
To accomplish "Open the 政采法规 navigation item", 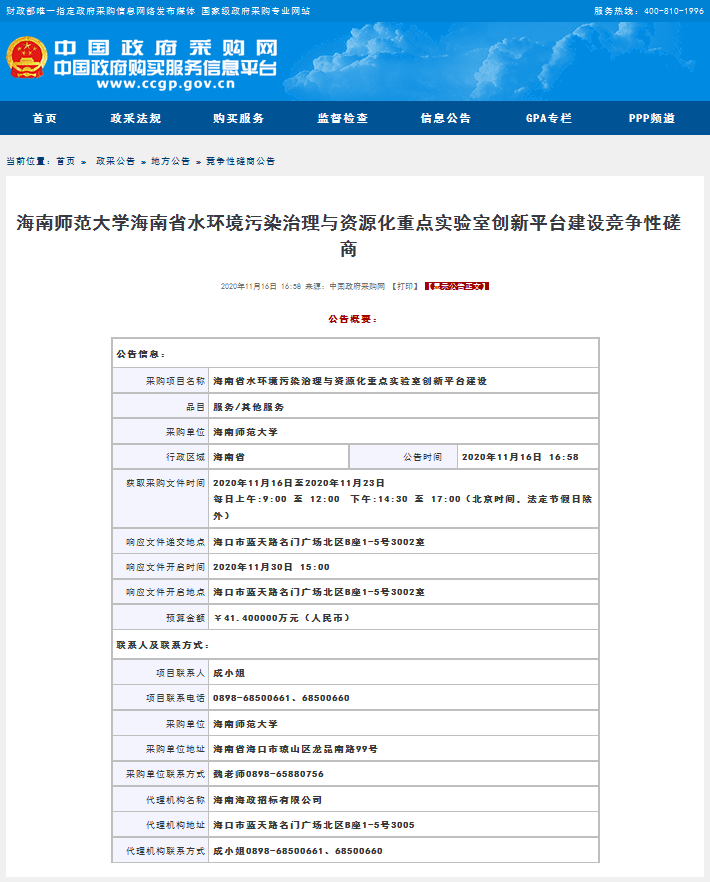I will (136, 118).
